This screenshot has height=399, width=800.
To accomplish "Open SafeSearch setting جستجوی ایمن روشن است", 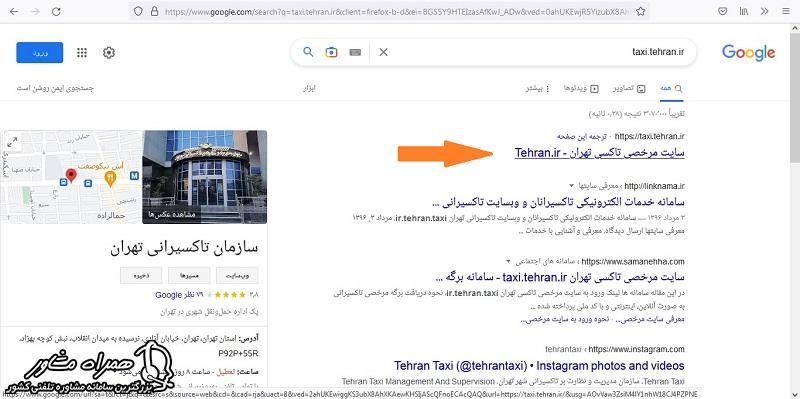I will [x=55, y=88].
